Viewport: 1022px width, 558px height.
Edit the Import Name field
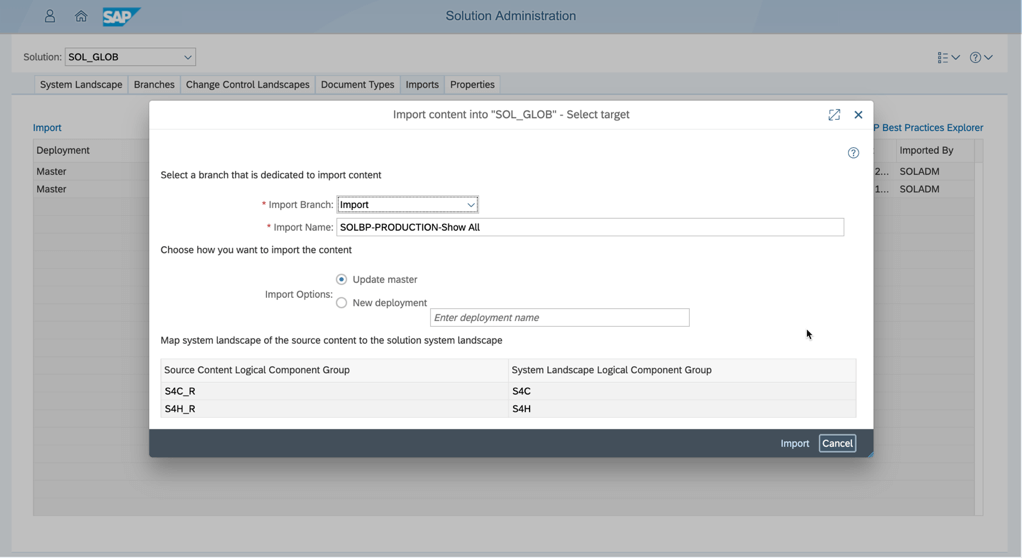pos(590,227)
